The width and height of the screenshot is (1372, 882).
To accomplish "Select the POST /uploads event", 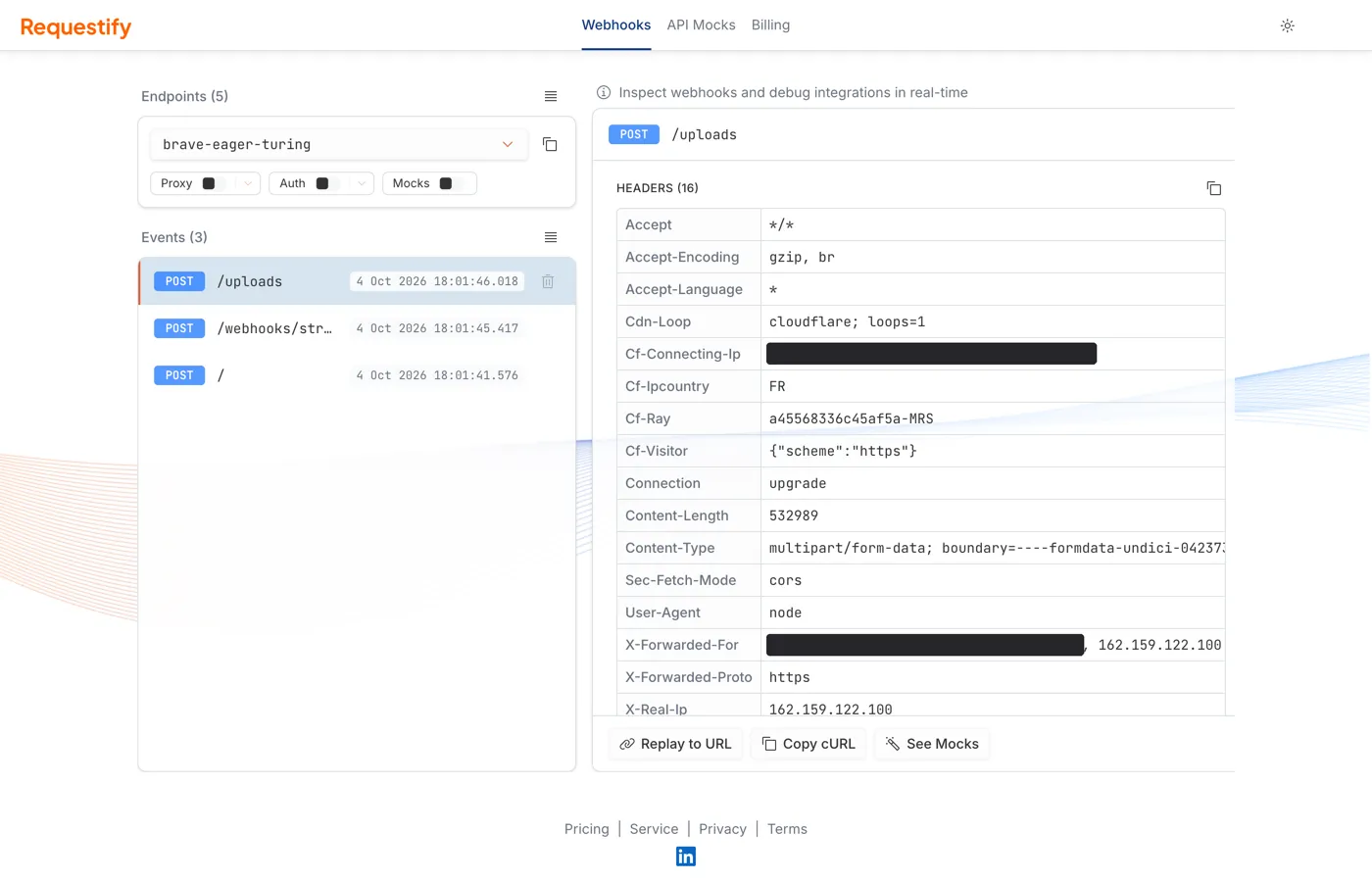I will (x=357, y=281).
